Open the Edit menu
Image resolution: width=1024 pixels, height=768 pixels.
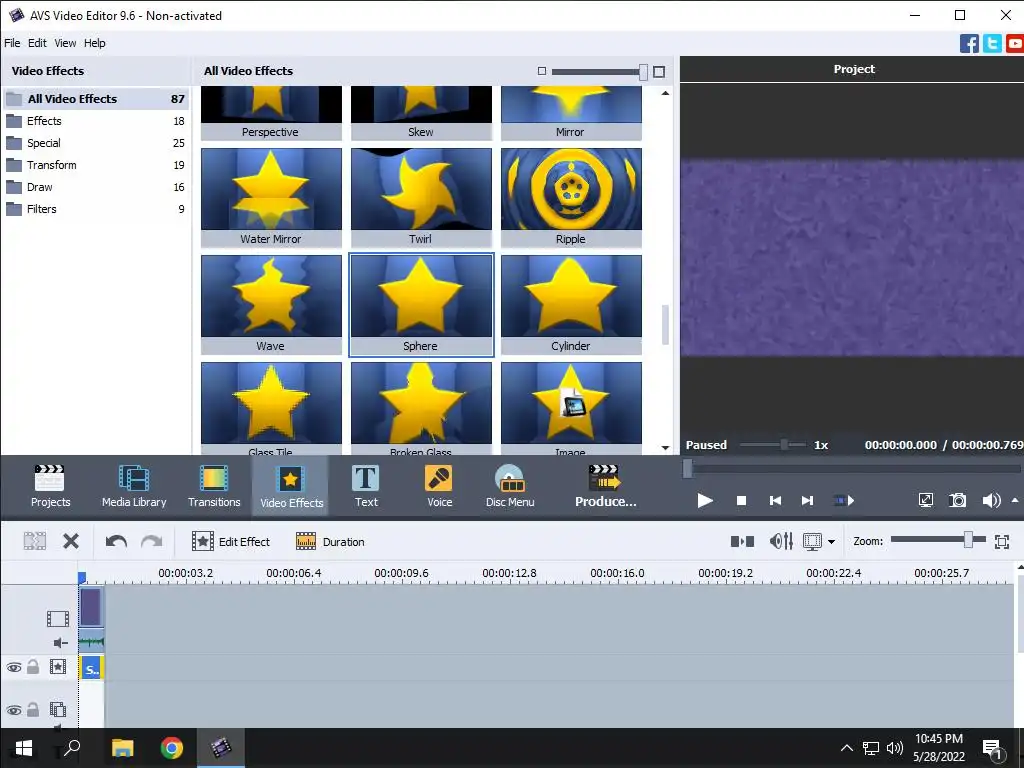[x=37, y=43]
